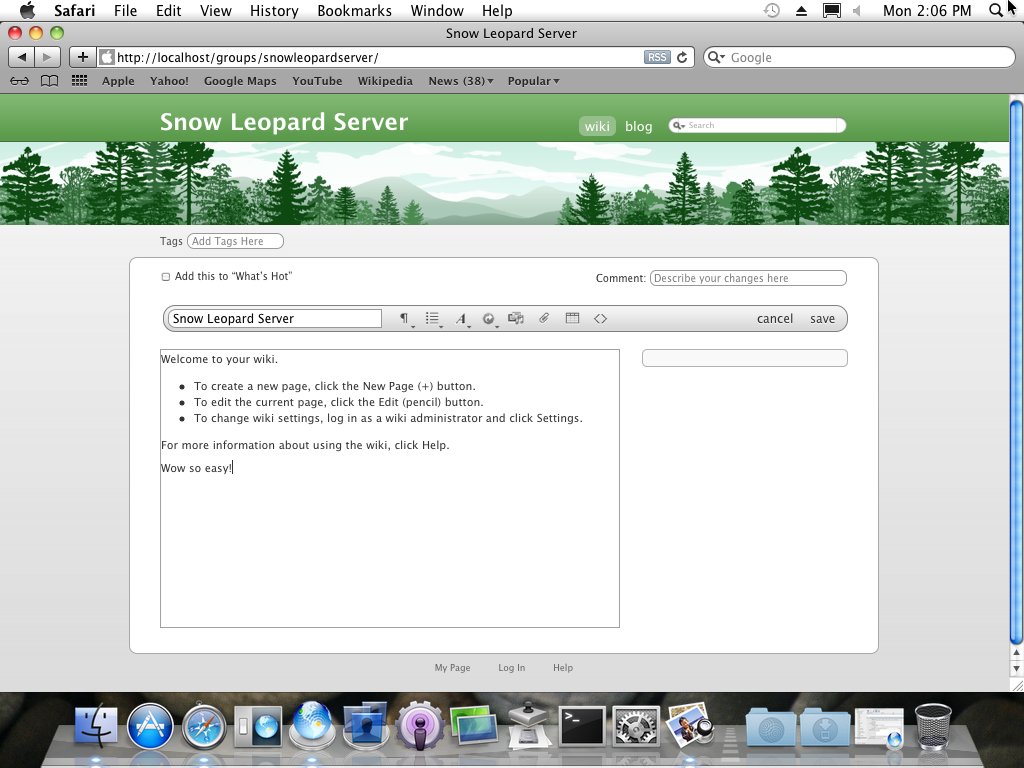Open the list formatting menu
Screen dimensions: 1024x768
click(433, 319)
